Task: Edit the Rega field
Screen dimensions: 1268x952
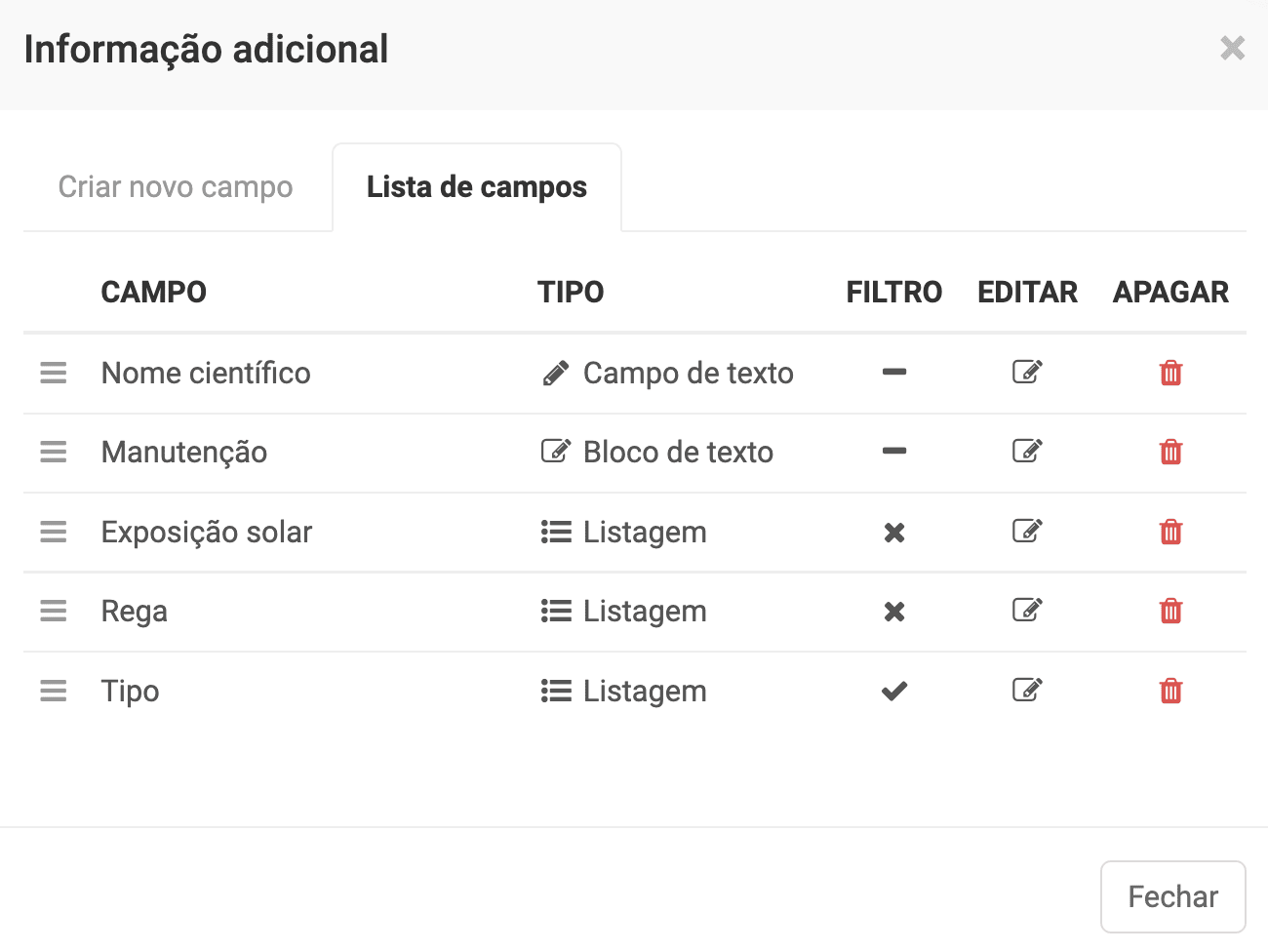Action: (1027, 611)
